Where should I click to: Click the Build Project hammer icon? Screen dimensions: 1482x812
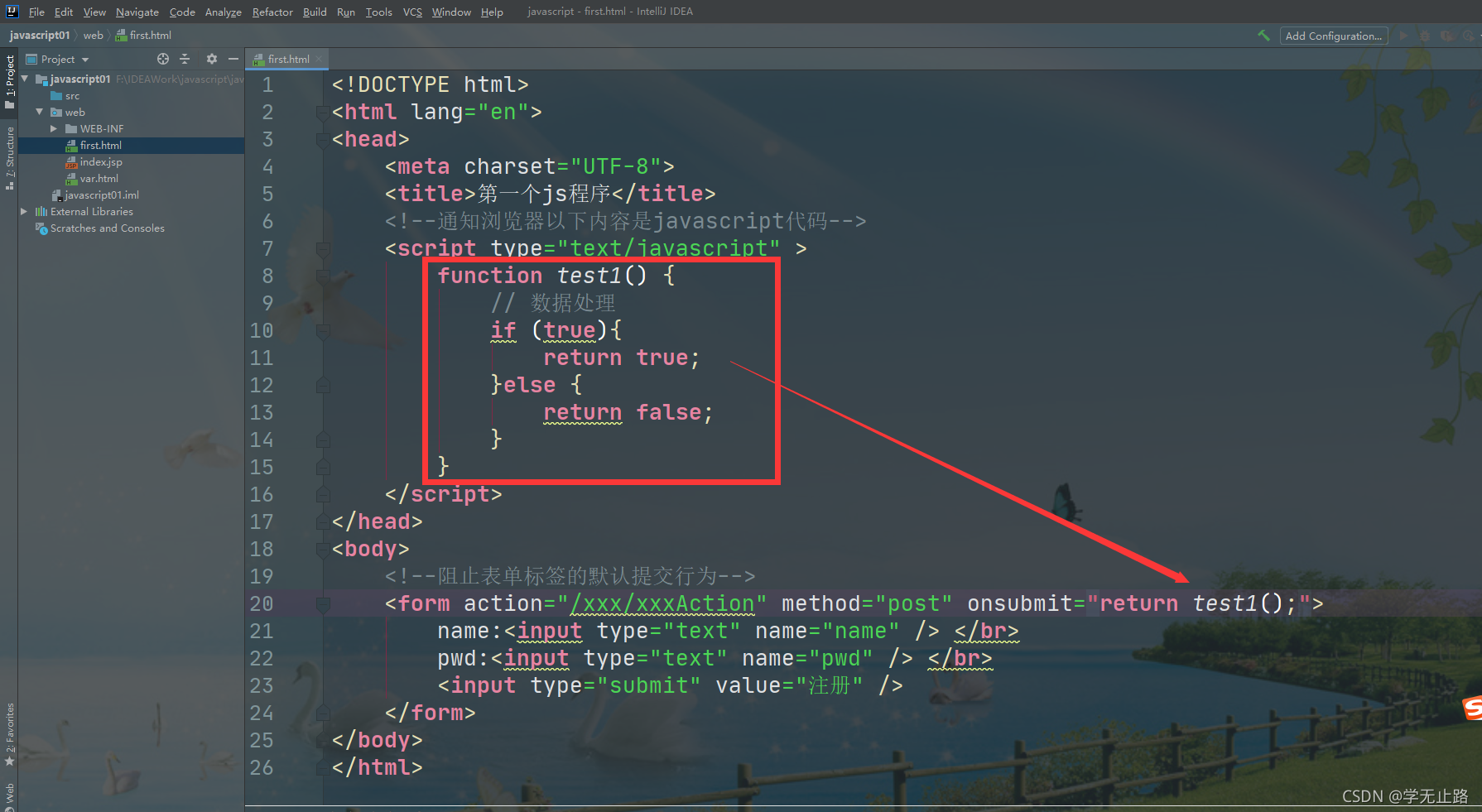[1263, 36]
